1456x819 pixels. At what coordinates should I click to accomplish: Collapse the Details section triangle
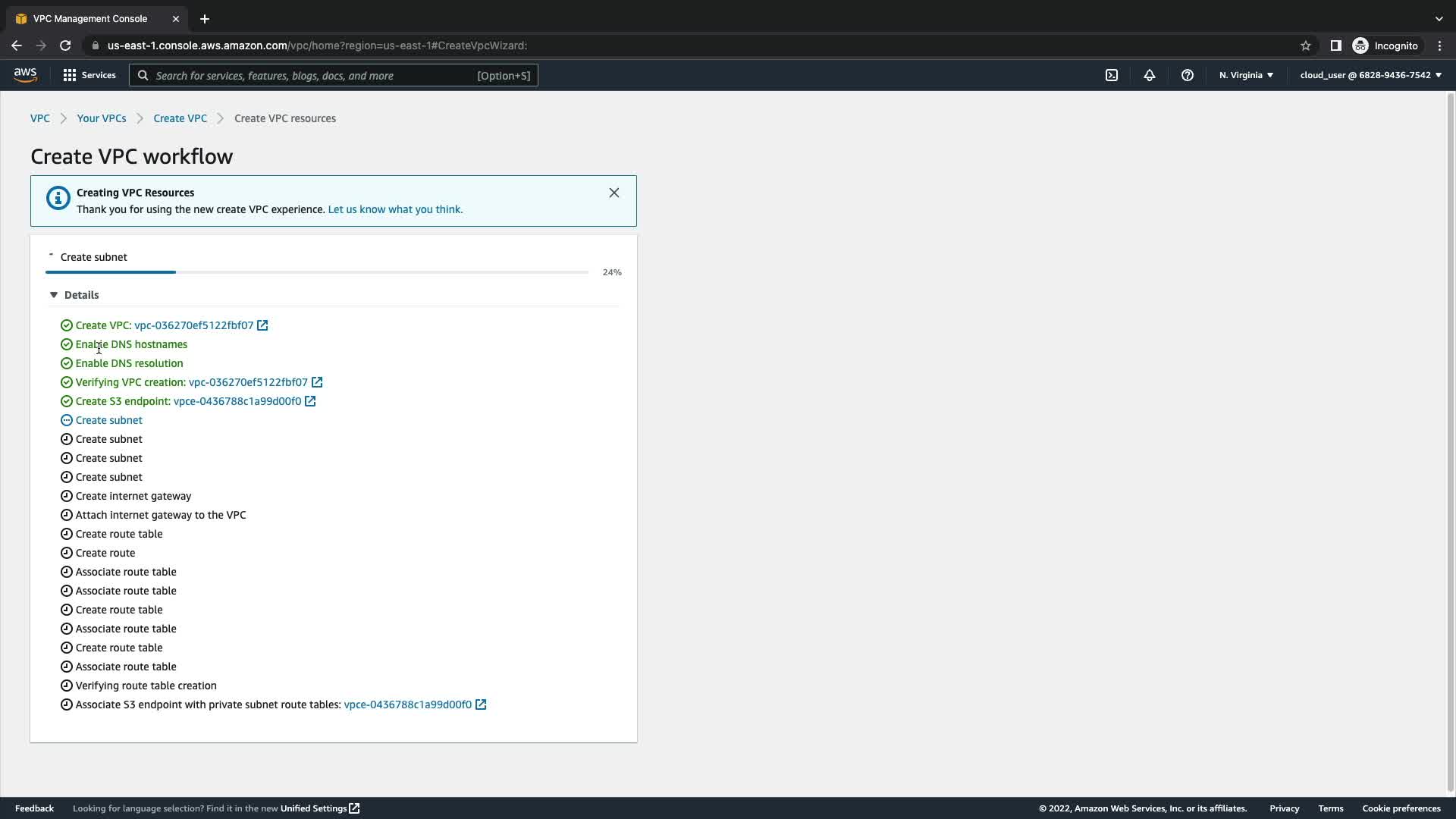(54, 295)
